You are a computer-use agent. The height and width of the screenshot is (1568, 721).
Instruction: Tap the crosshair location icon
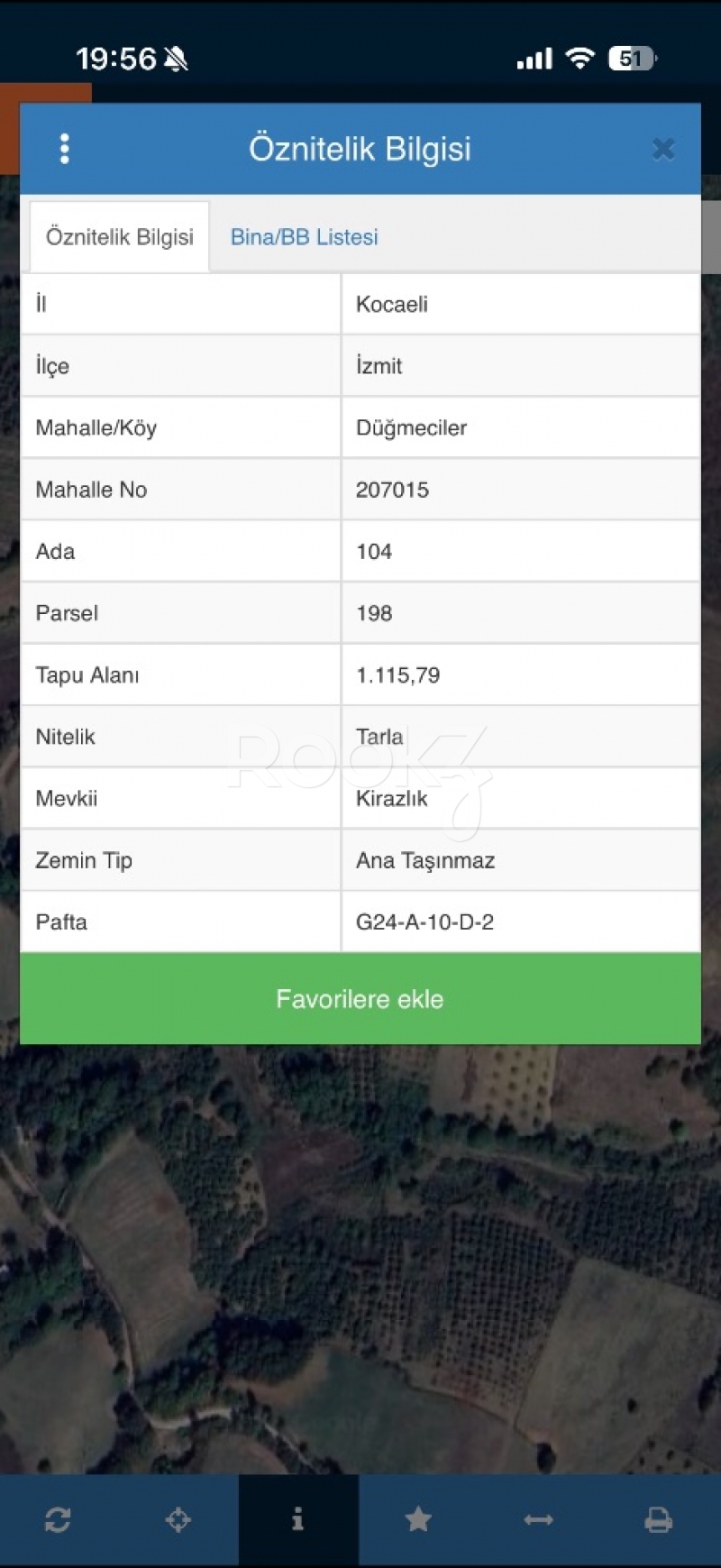178,1520
